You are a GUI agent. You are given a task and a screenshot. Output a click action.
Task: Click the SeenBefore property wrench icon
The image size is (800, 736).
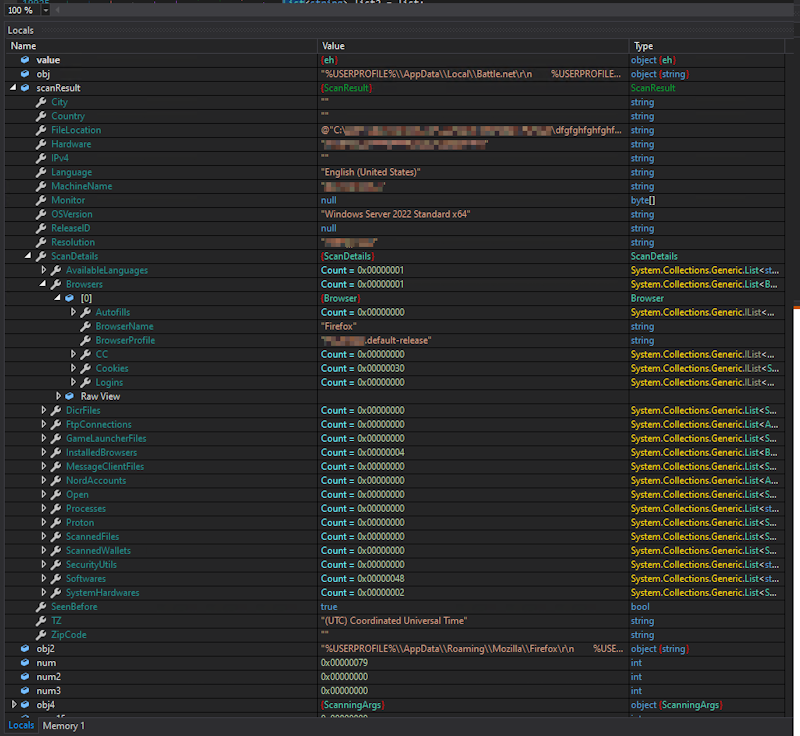[x=41, y=606]
